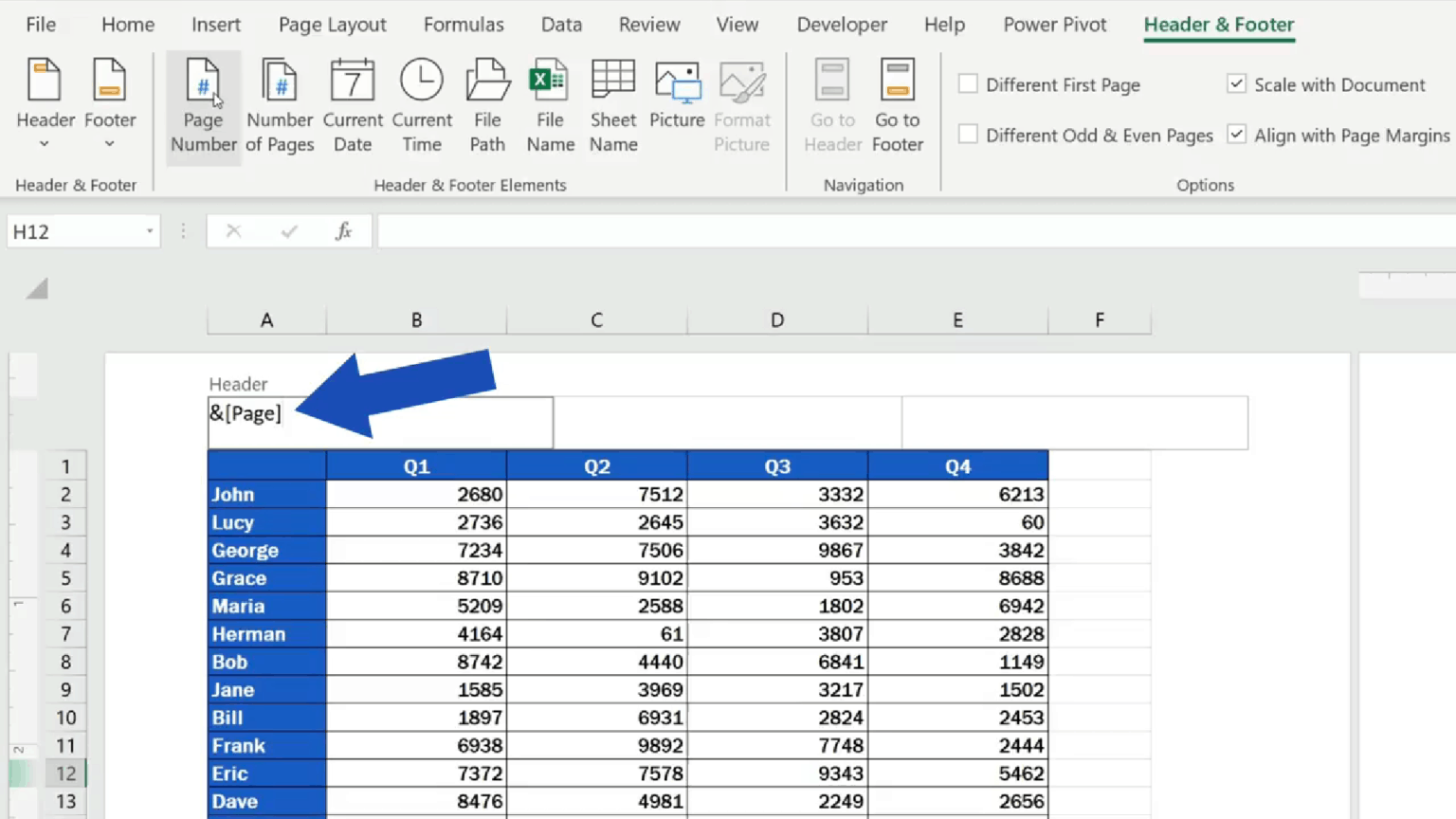Image resolution: width=1456 pixels, height=819 pixels.
Task: Insert the Page Number element
Action: click(x=203, y=106)
